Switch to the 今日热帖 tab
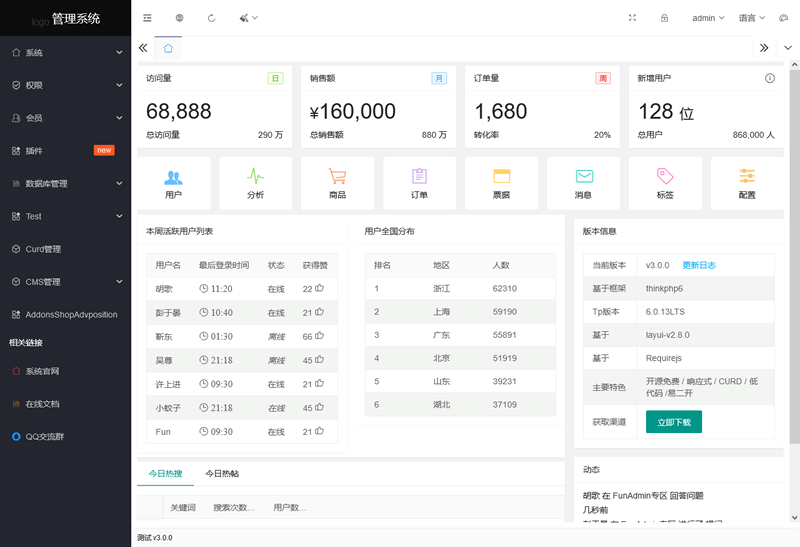The width and height of the screenshot is (800, 547). (222, 473)
